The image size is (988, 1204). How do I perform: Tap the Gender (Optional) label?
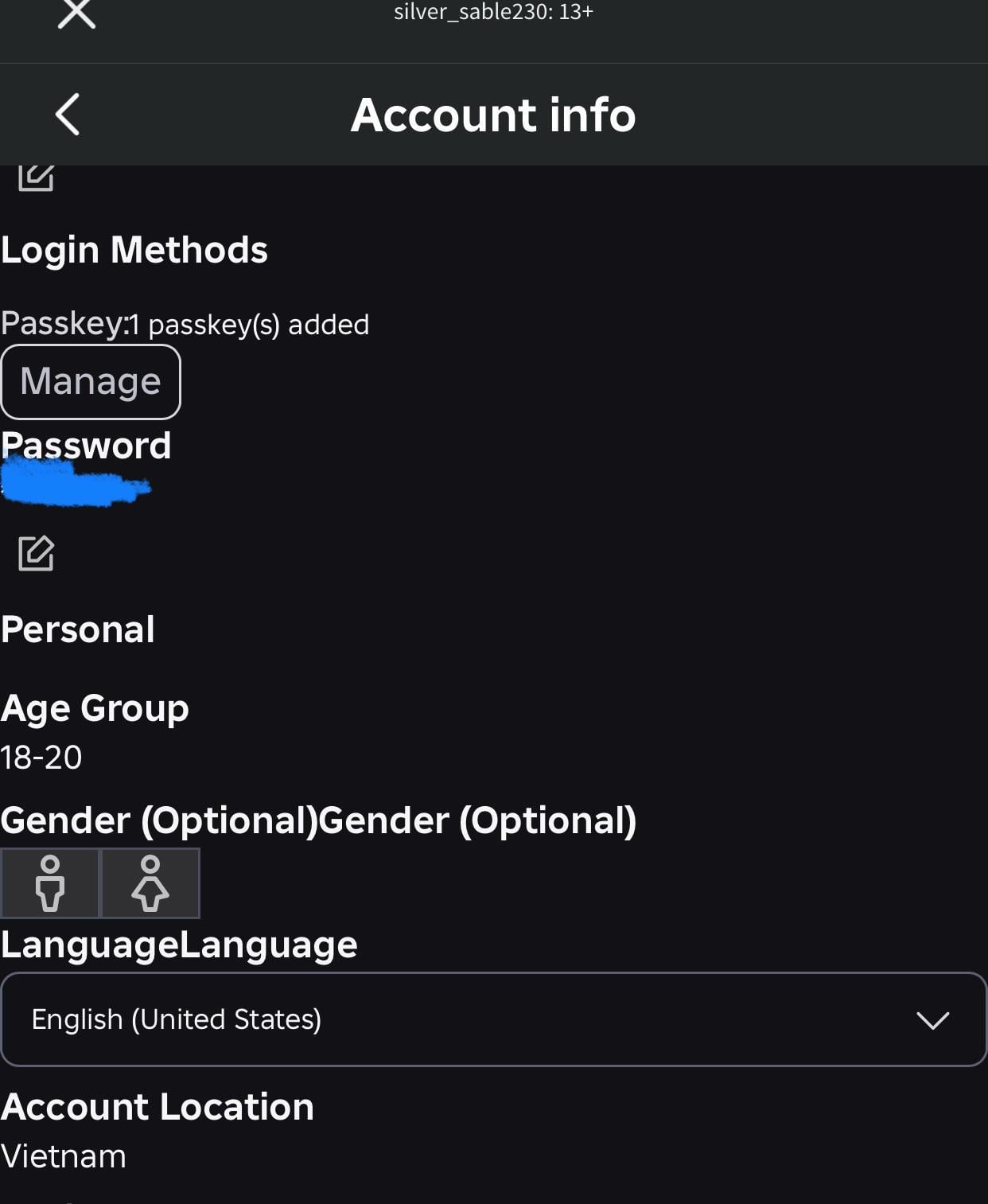point(159,820)
